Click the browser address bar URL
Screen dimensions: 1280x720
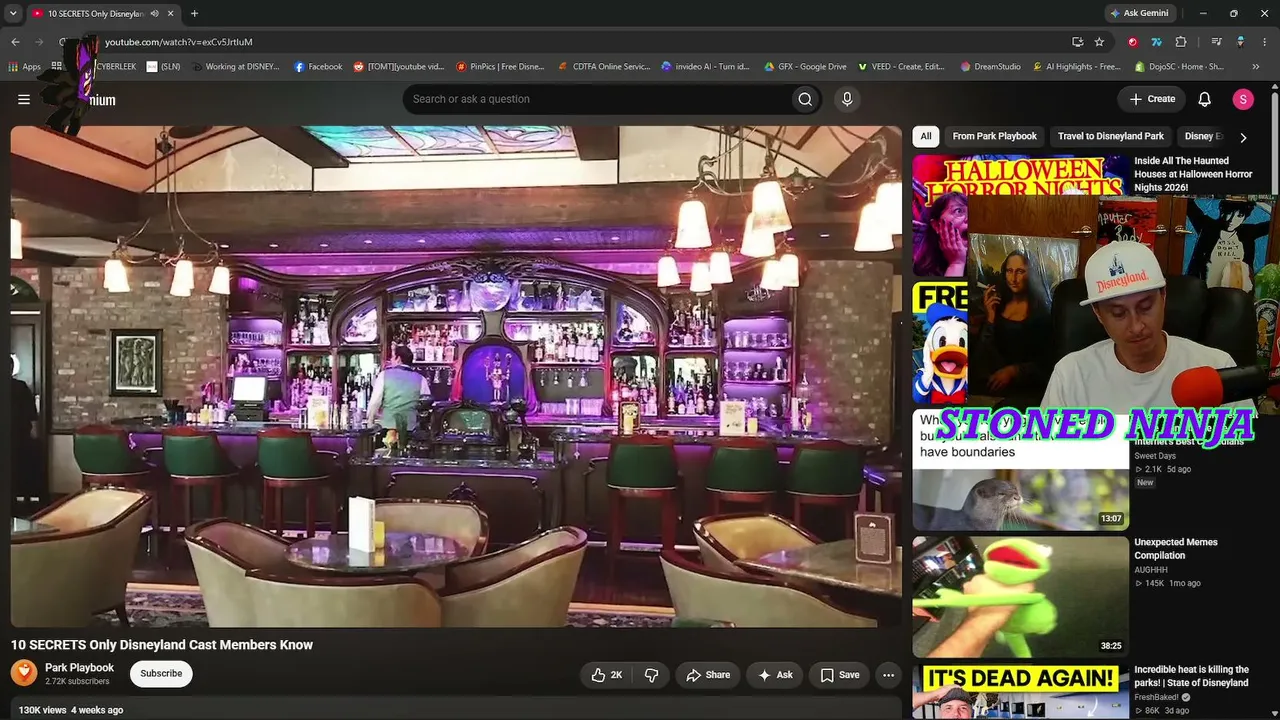[179, 42]
